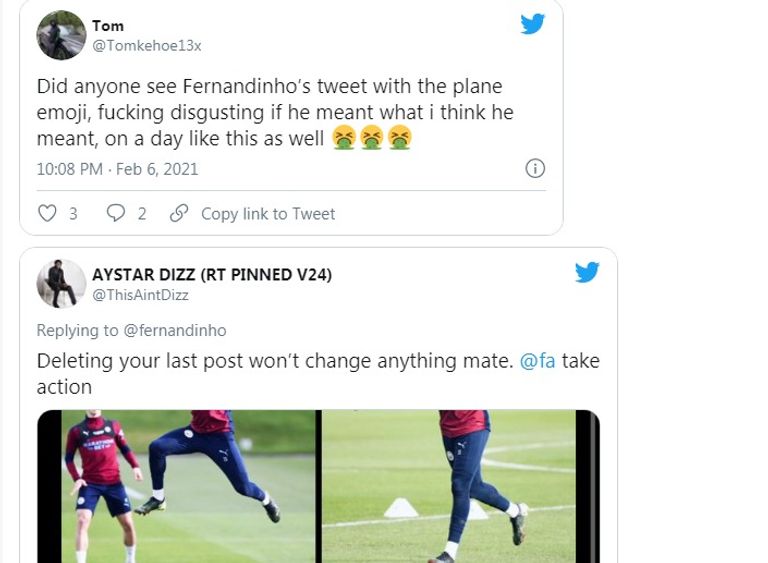Click "Replying to @fernandinho" text
The width and height of the screenshot is (768, 563).
(131, 330)
